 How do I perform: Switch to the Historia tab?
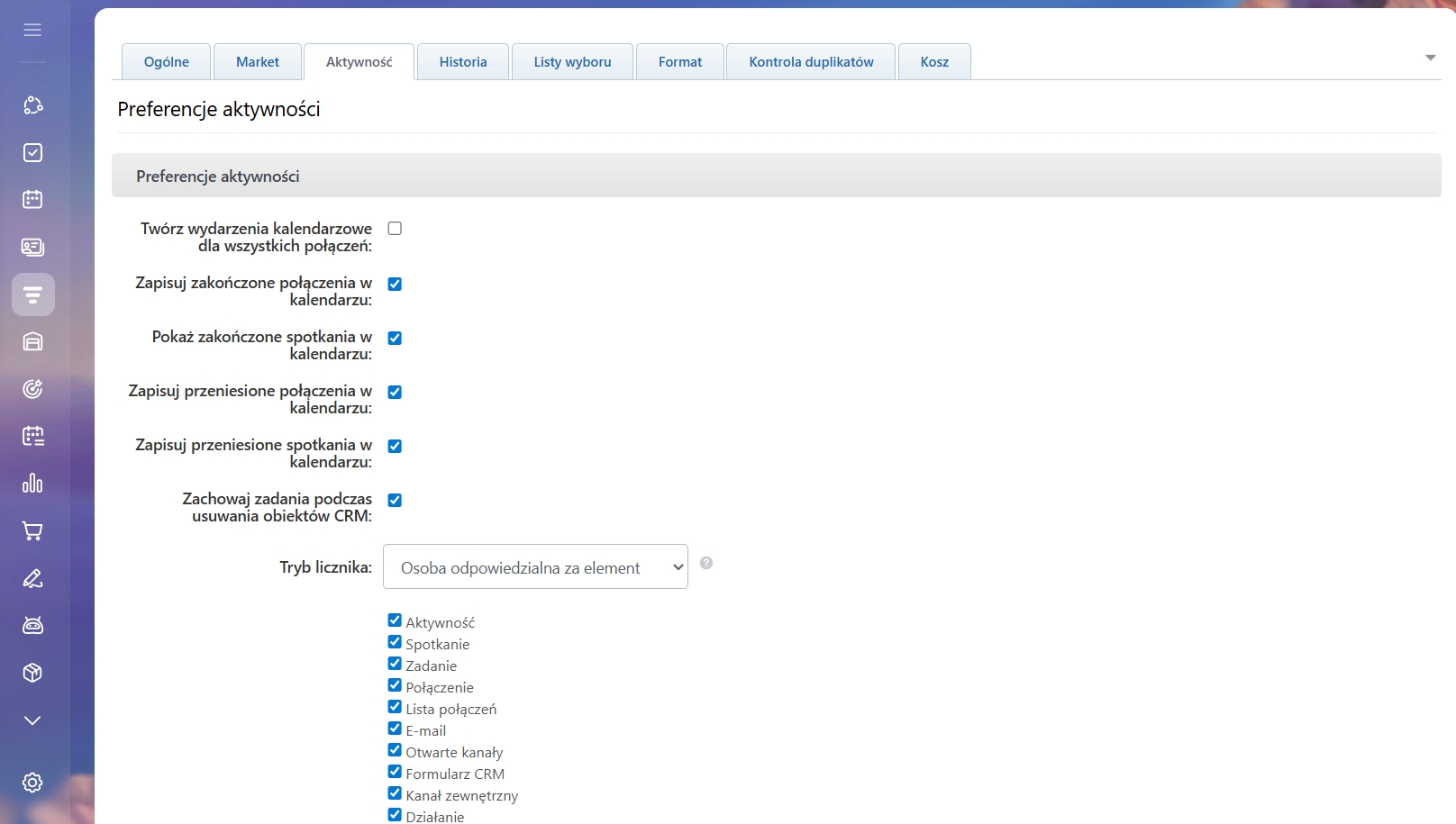(463, 62)
